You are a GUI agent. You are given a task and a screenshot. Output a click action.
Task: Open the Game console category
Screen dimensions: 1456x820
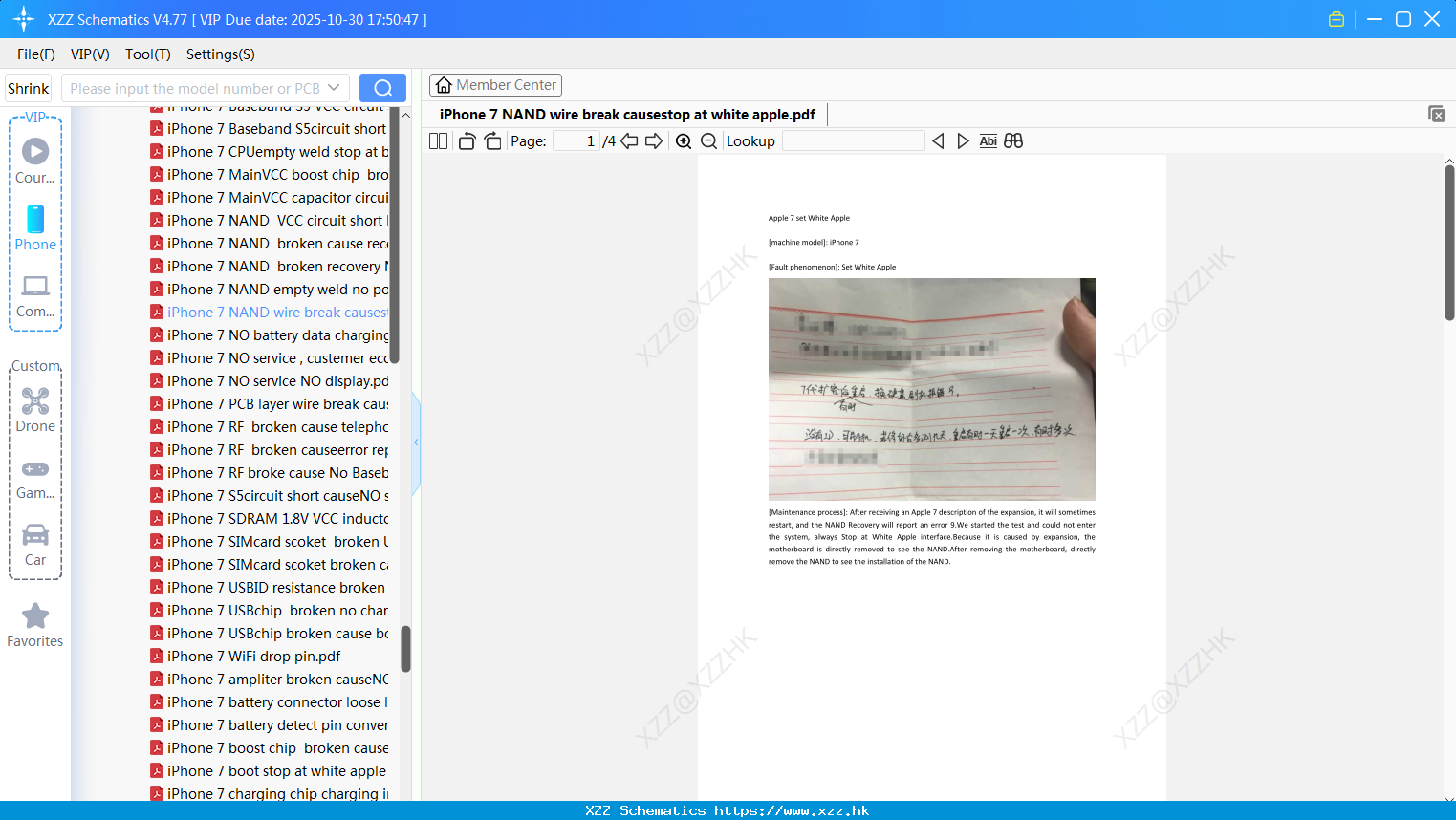(x=35, y=479)
